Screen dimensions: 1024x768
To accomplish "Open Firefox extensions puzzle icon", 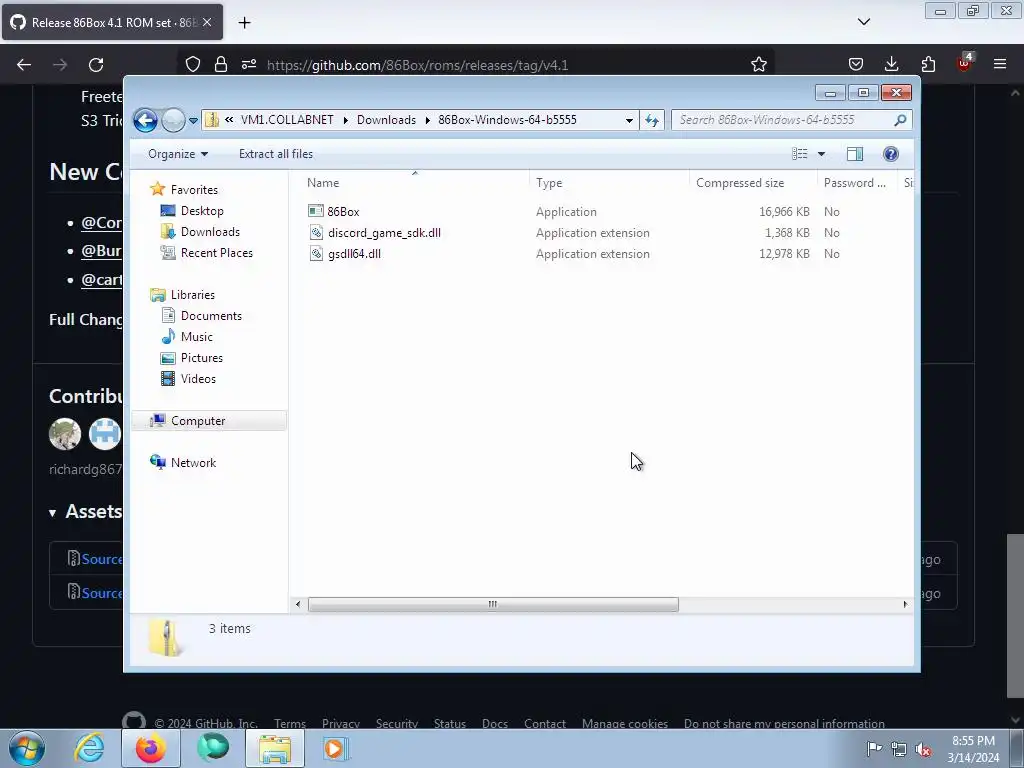I will 928,64.
